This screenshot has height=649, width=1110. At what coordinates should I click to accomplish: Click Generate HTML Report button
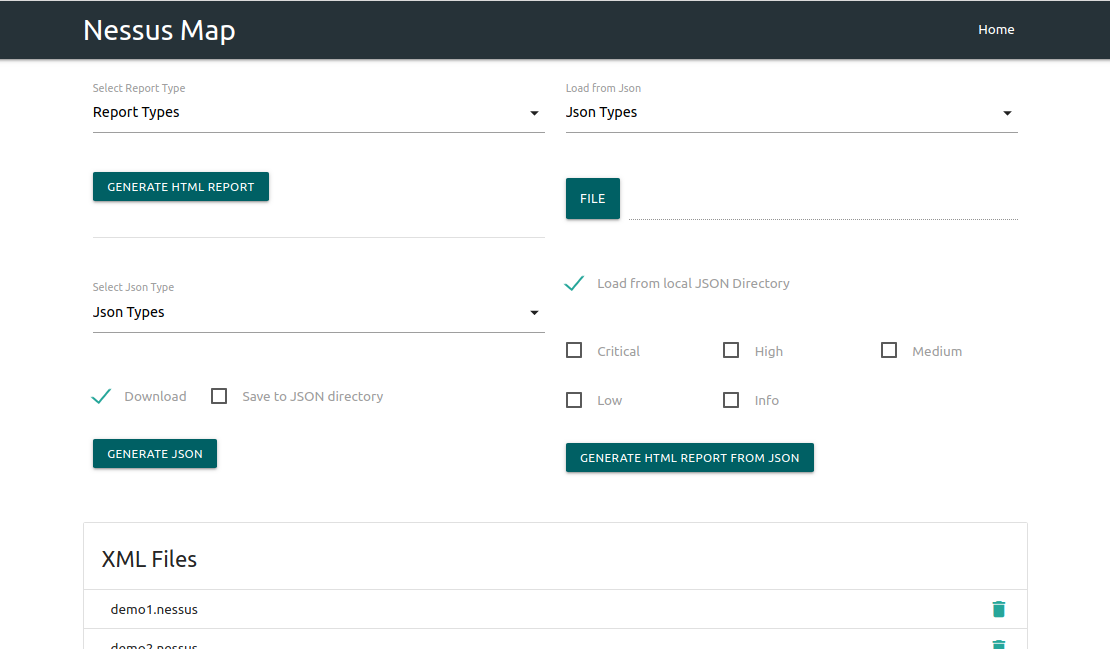181,187
